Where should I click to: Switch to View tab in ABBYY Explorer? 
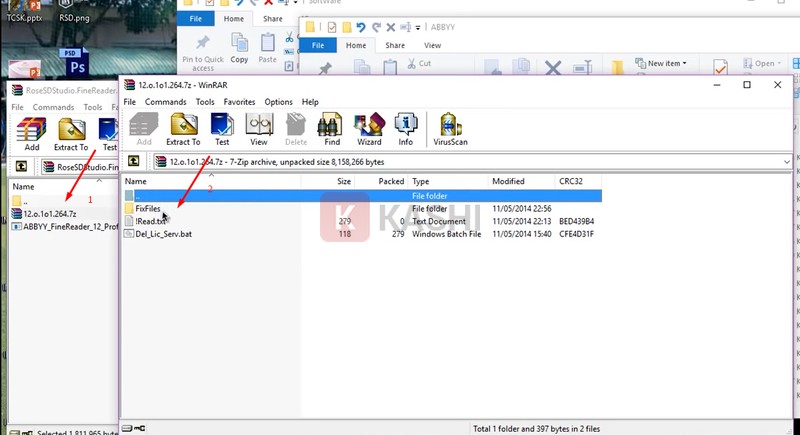tap(432, 45)
